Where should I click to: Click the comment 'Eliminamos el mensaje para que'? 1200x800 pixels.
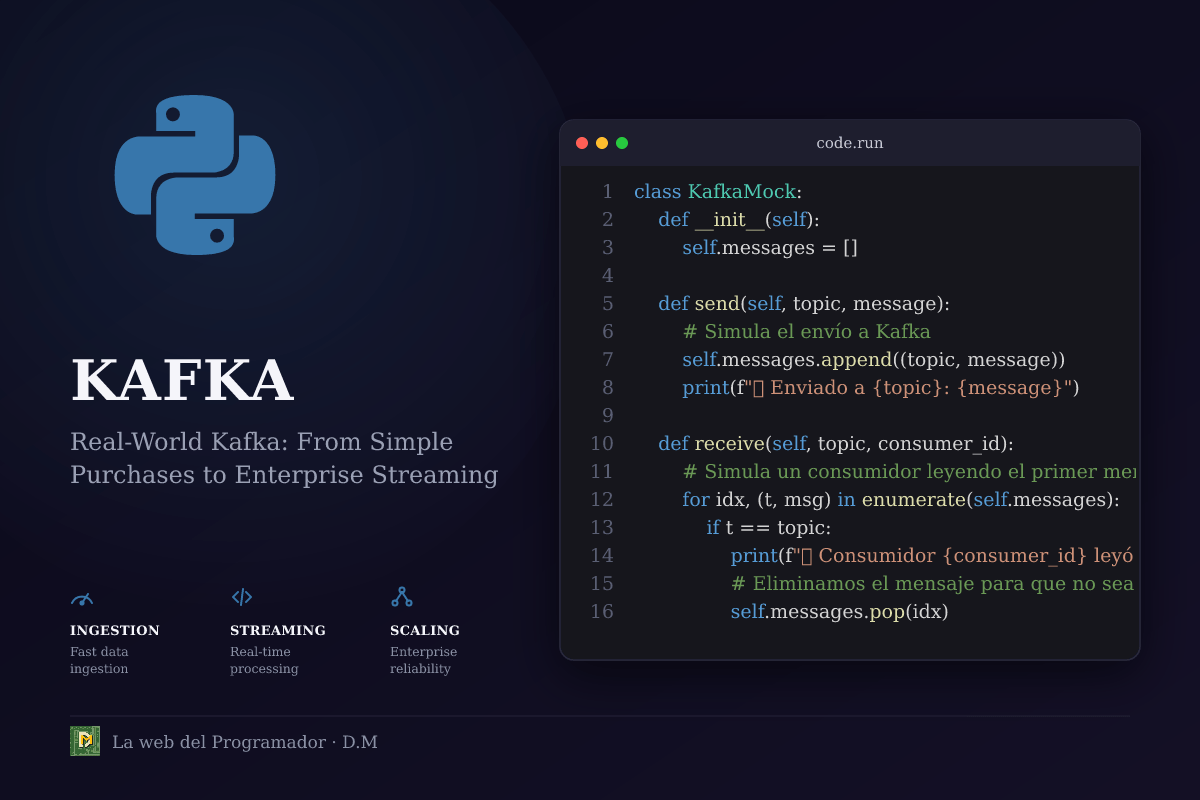(933, 584)
